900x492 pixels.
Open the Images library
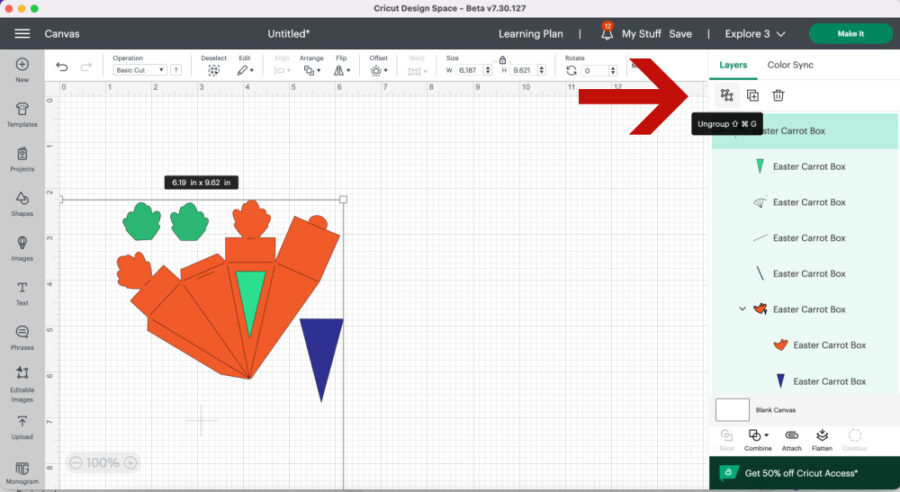[x=21, y=247]
